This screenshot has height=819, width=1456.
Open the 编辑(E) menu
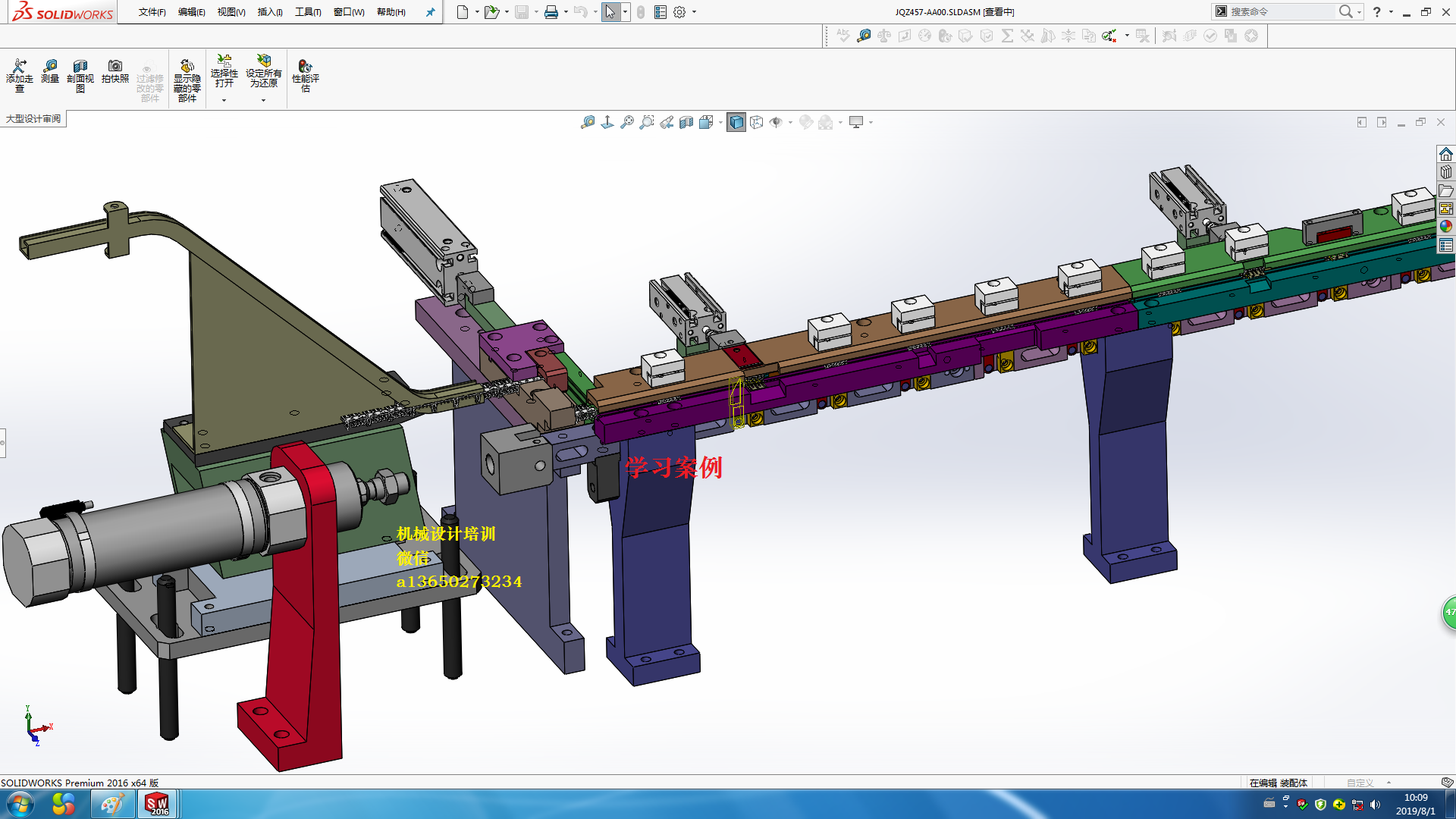(x=191, y=12)
